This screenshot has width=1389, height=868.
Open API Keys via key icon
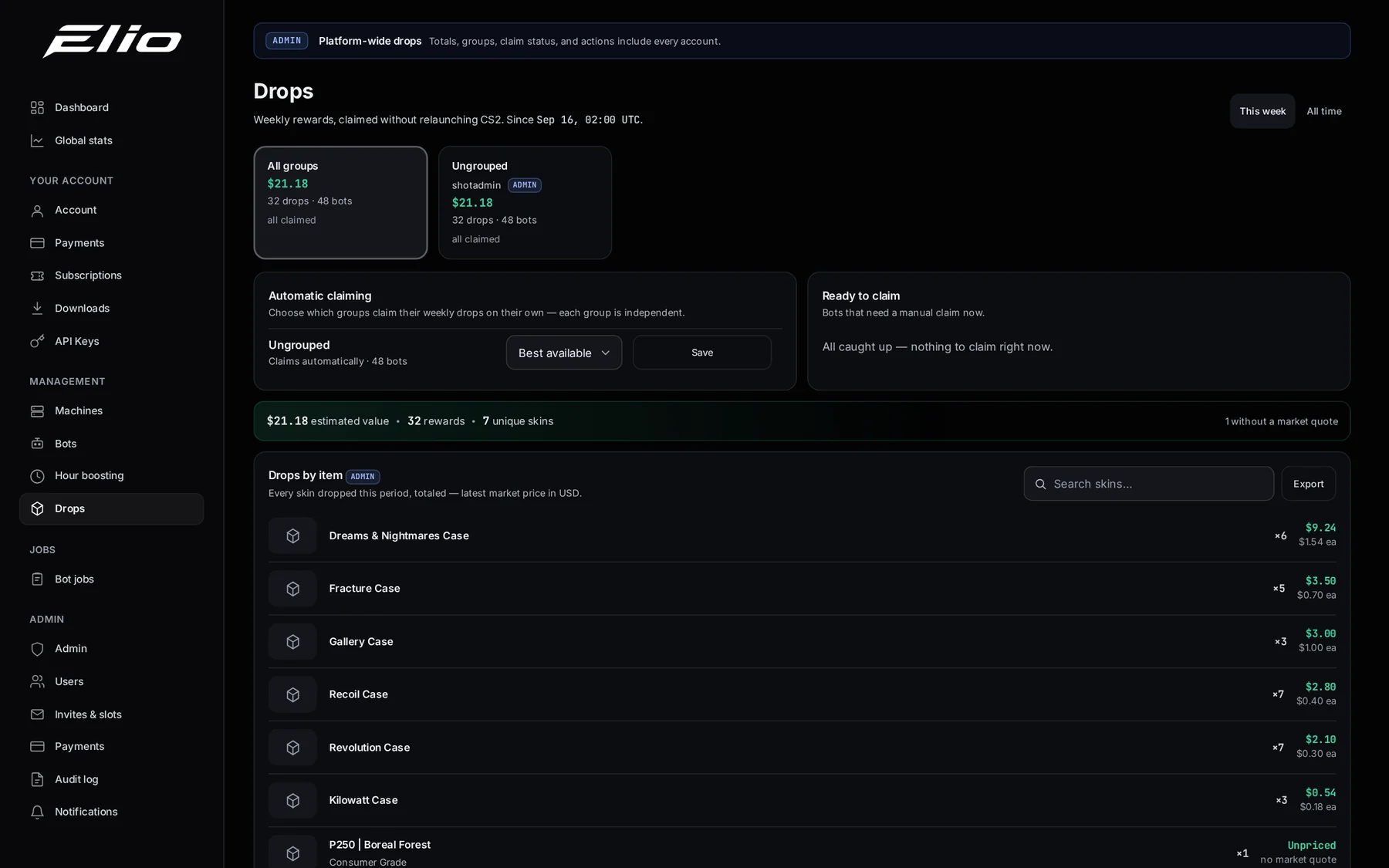37,341
